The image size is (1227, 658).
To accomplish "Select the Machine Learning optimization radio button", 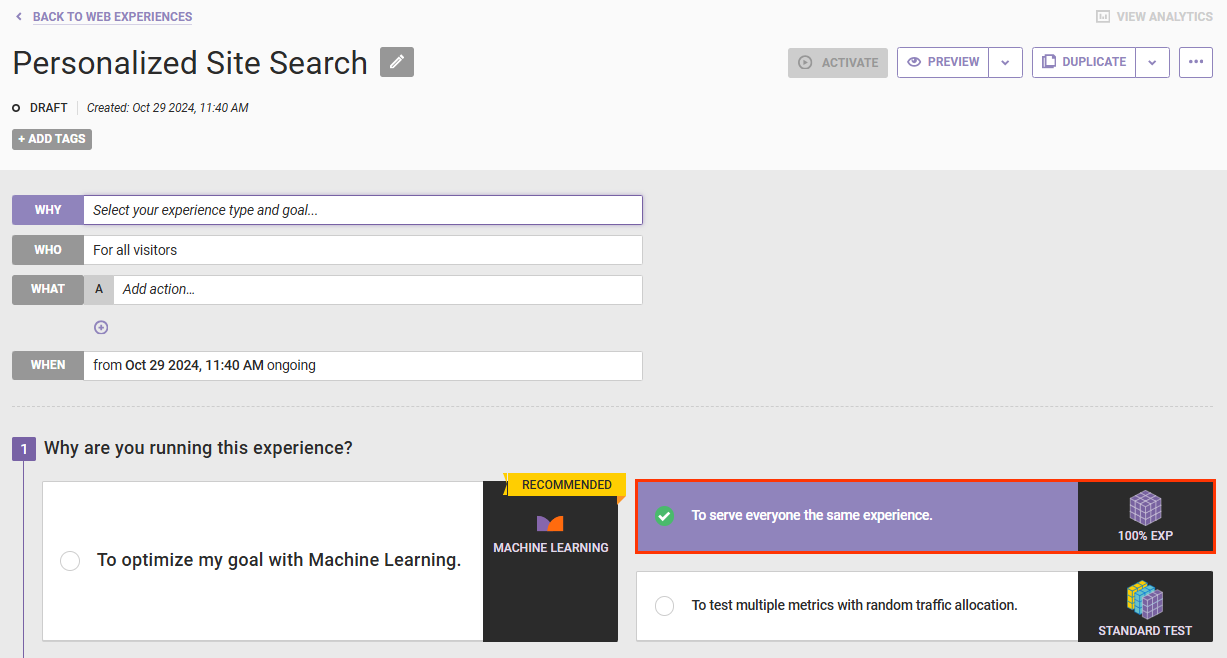I will point(70,561).
